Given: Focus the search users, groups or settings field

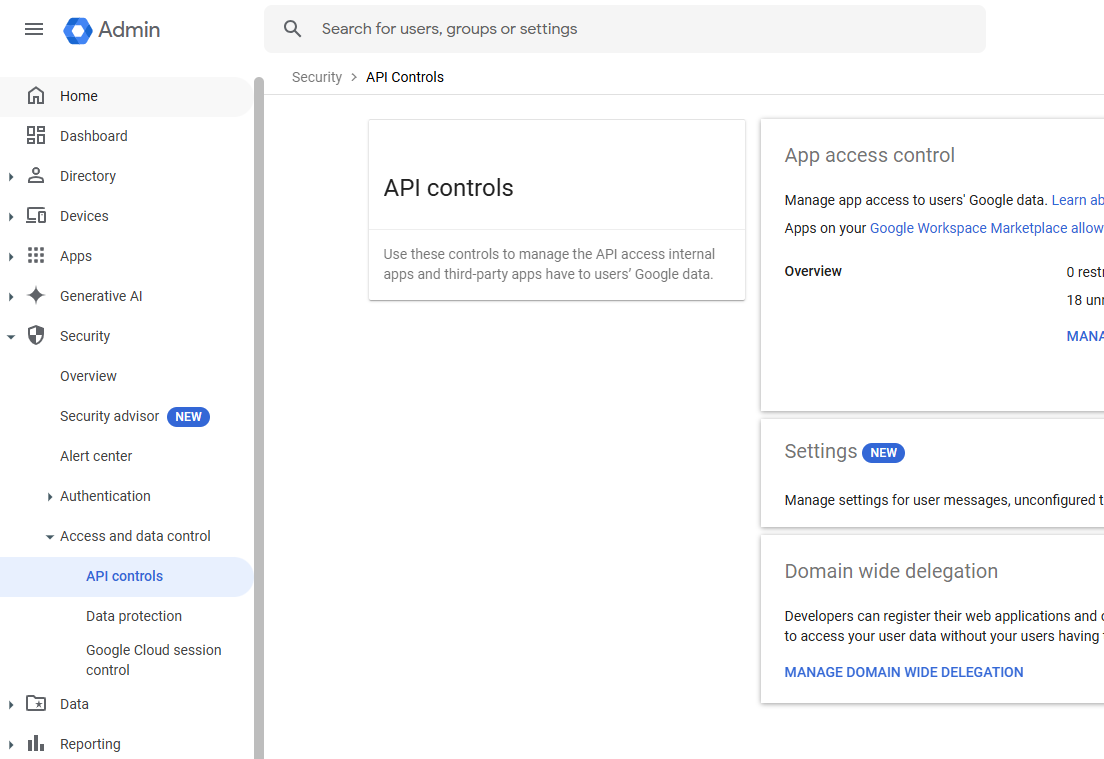Looking at the screenshot, I should 625,29.
